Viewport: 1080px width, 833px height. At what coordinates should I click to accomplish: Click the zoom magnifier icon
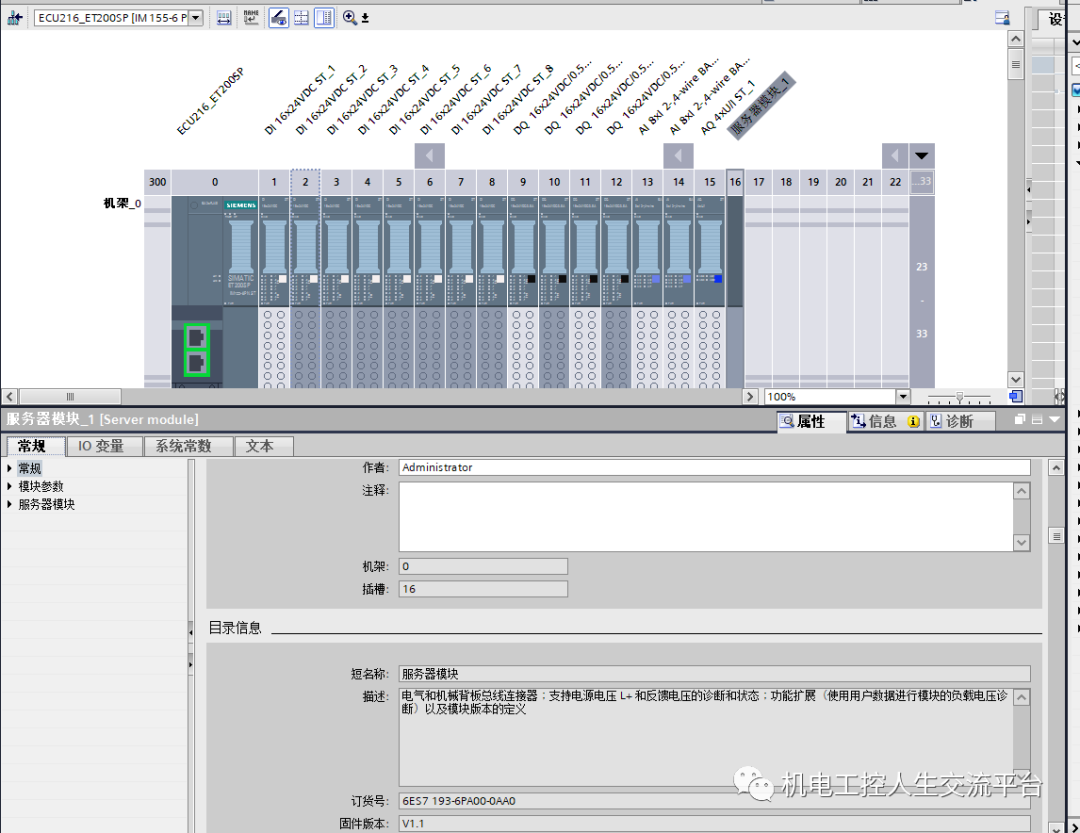point(350,18)
